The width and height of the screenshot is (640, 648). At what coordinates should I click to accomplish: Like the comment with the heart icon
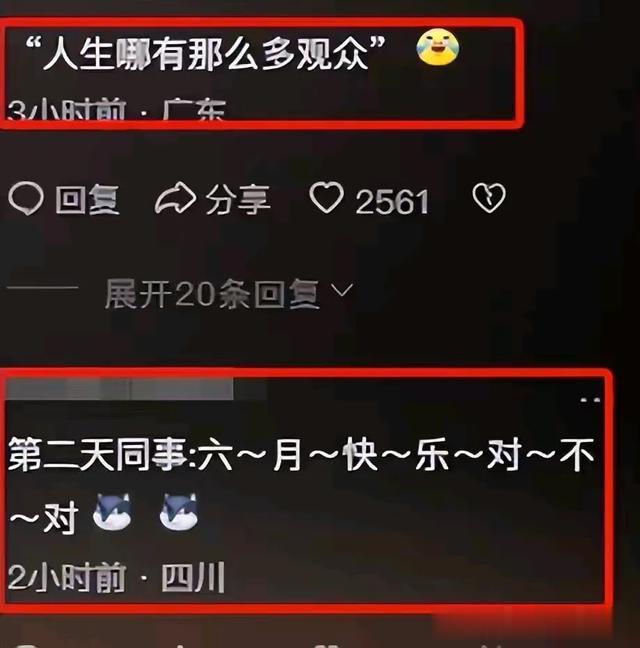click(x=326, y=198)
